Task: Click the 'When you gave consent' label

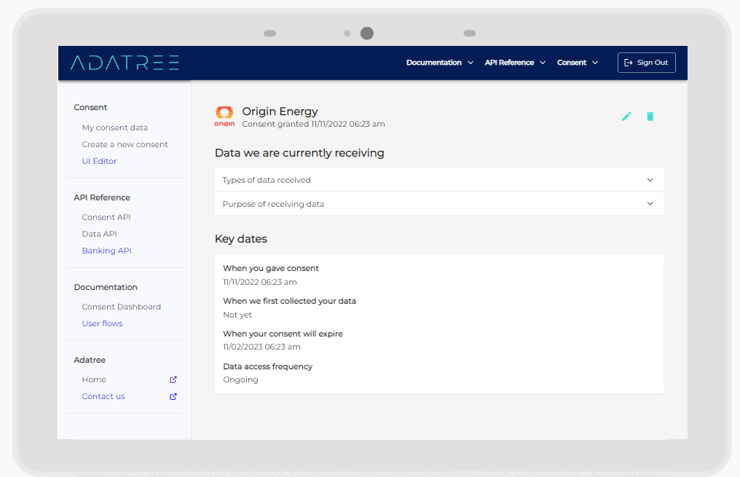Action: tap(271, 268)
